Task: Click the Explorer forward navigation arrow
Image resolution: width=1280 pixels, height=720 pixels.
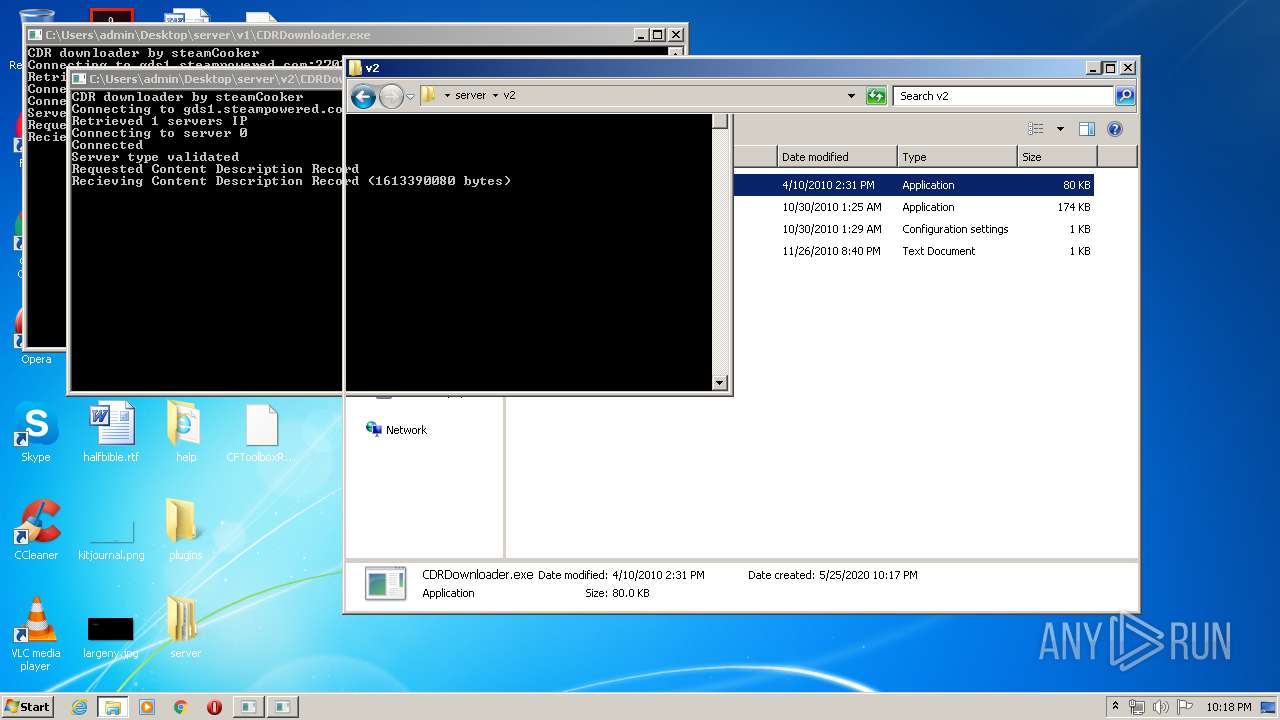Action: point(391,96)
